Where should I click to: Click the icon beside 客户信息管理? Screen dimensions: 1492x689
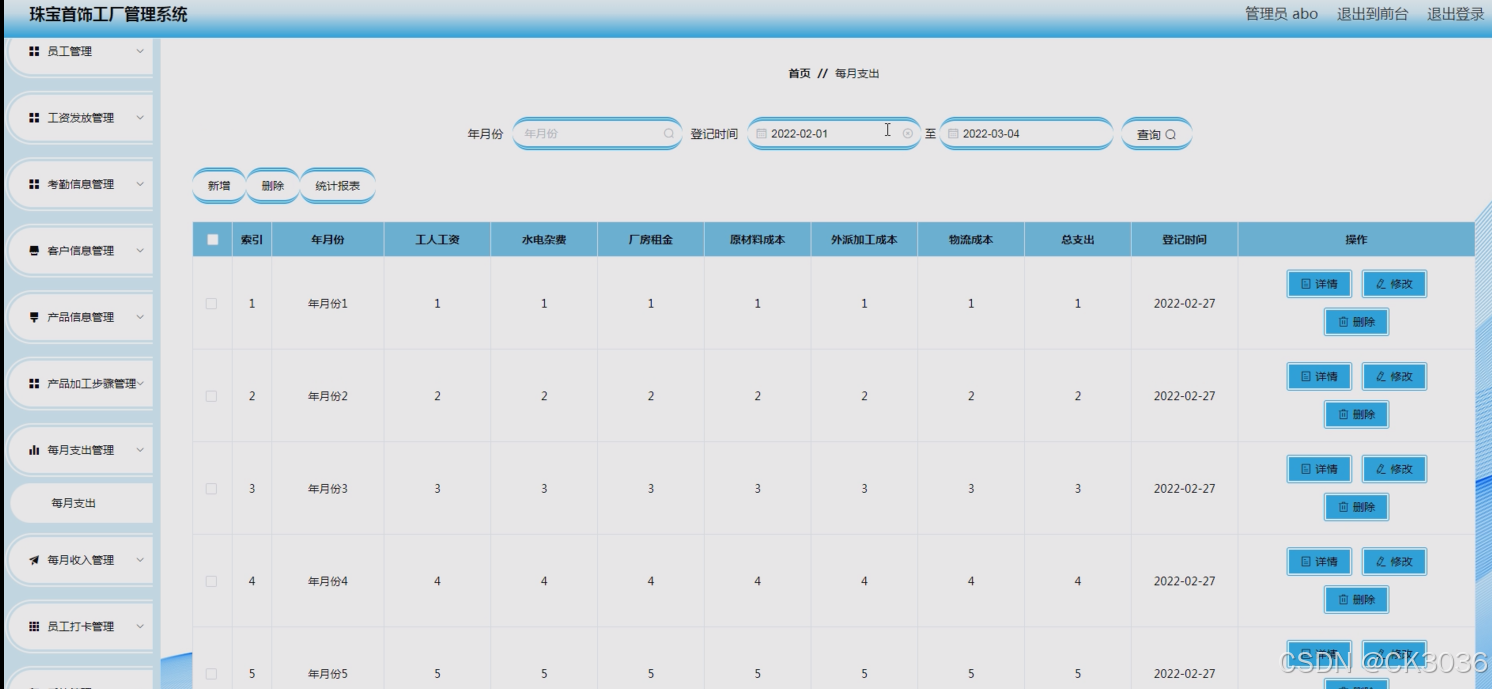(x=34, y=251)
